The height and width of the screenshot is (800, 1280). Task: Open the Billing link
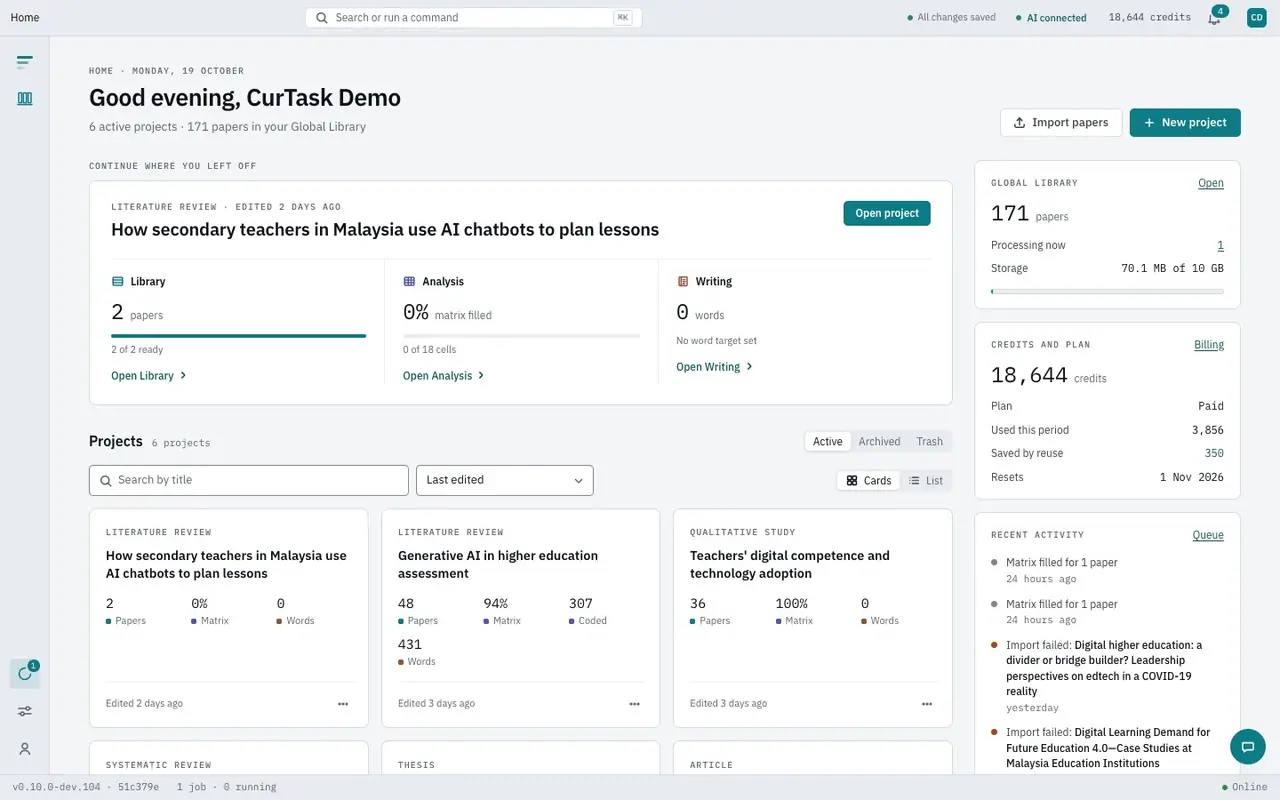pyautogui.click(x=1209, y=345)
